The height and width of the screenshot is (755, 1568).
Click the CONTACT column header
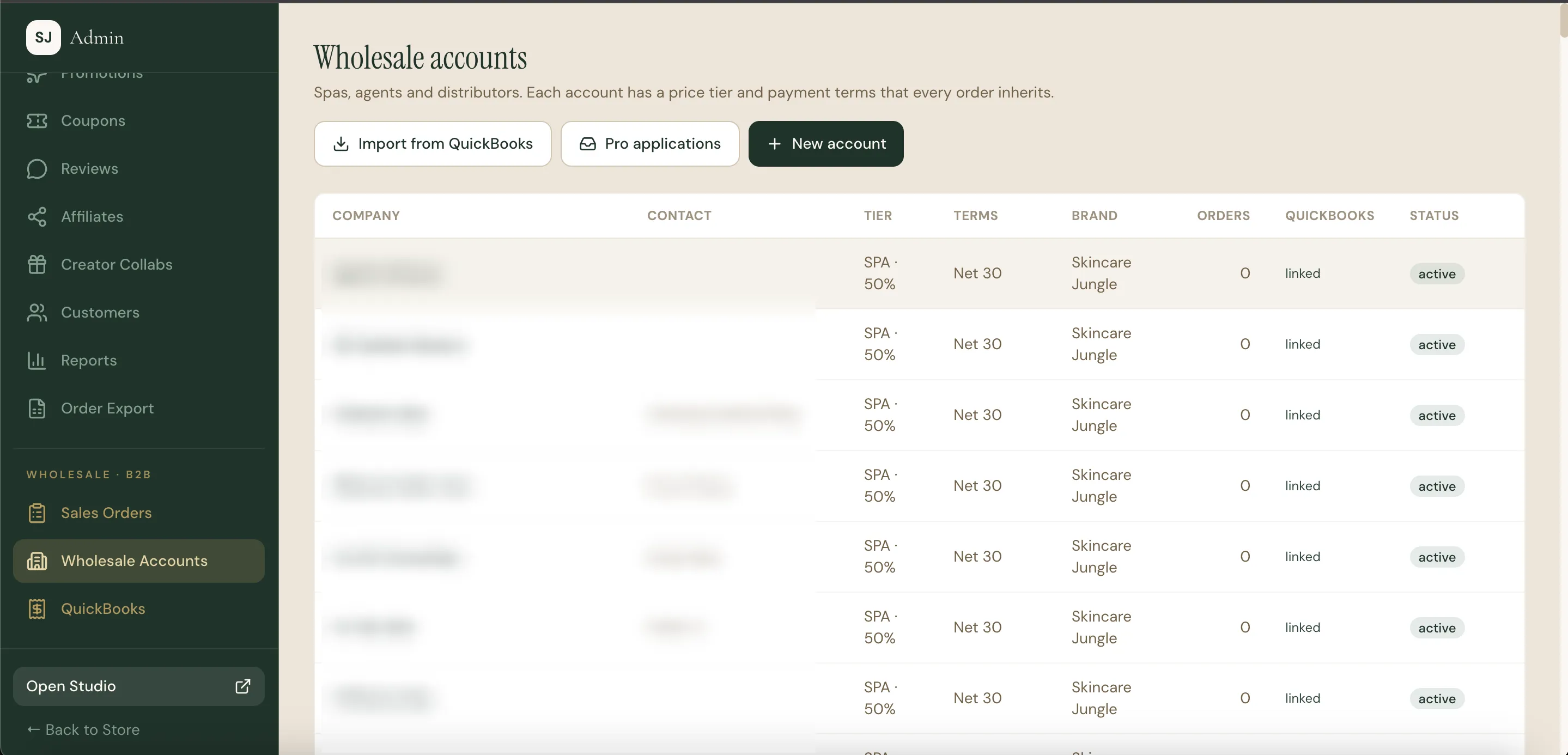tap(679, 216)
